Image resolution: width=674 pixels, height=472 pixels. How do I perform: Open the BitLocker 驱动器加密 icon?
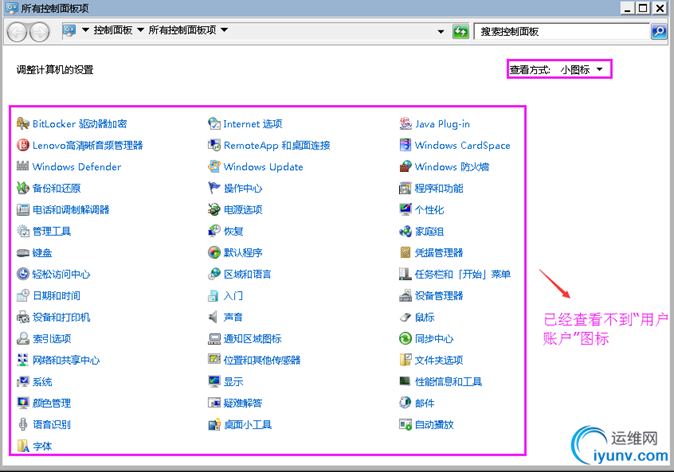(23, 124)
